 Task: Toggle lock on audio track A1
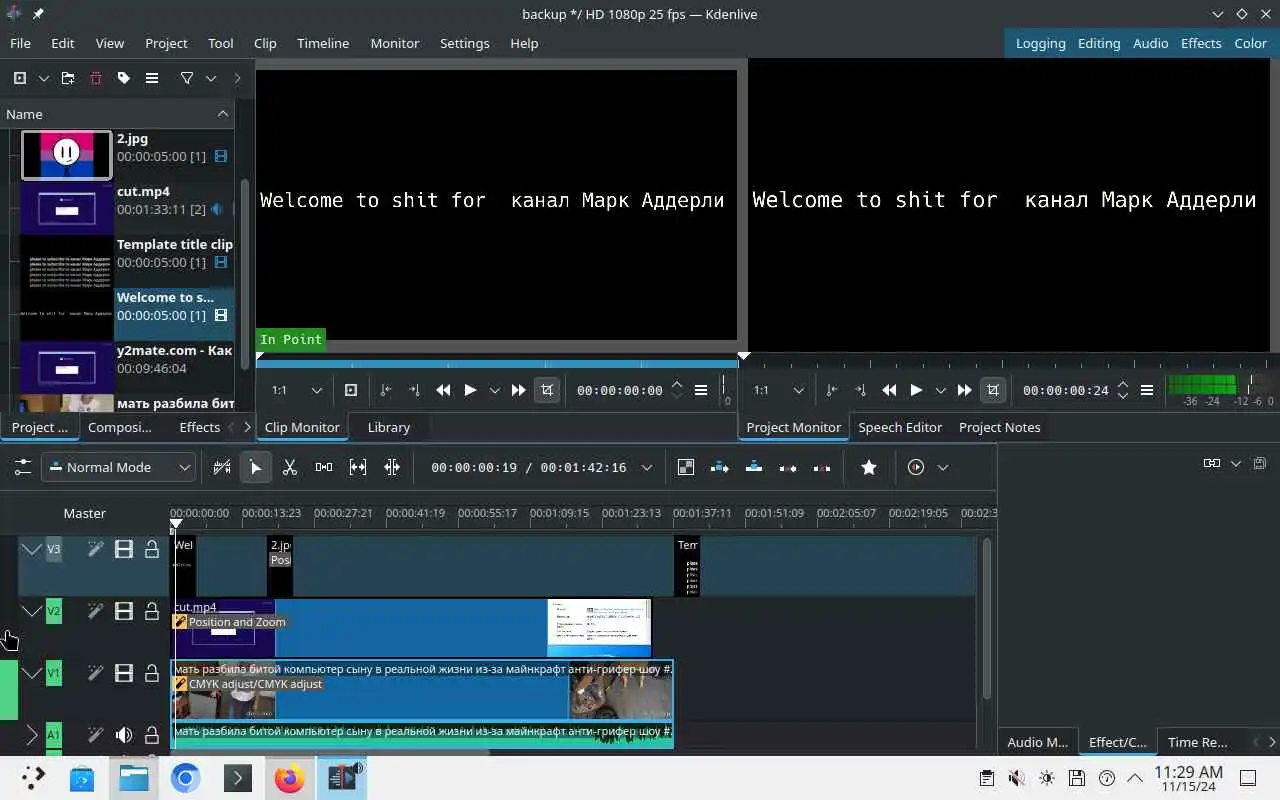[x=152, y=735]
